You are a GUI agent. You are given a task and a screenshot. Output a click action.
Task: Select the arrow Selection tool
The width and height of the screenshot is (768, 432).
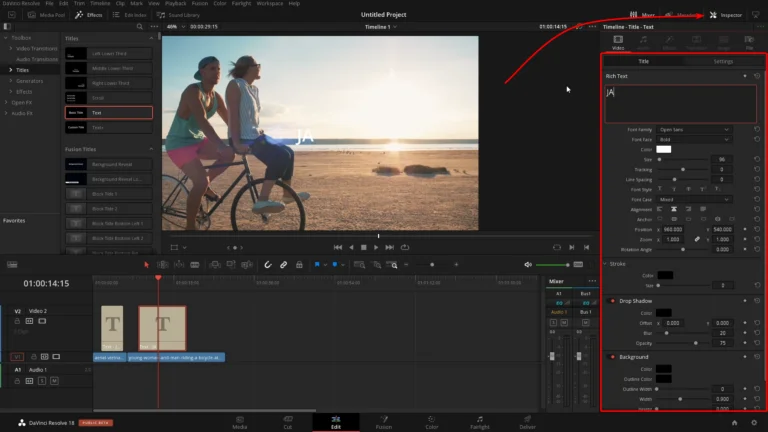(146, 264)
